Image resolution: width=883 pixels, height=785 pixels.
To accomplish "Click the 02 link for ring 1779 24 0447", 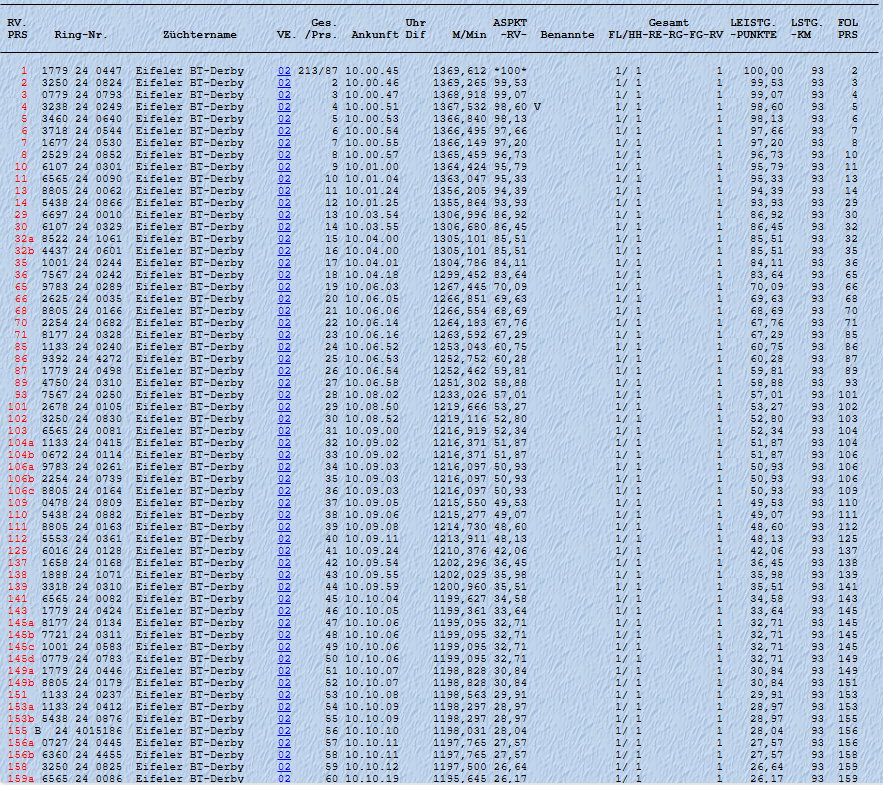I will [284, 71].
